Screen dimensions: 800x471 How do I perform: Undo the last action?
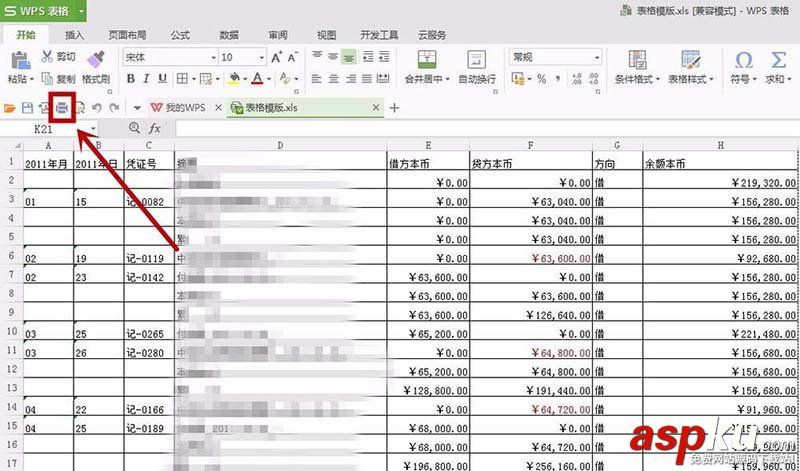point(96,108)
